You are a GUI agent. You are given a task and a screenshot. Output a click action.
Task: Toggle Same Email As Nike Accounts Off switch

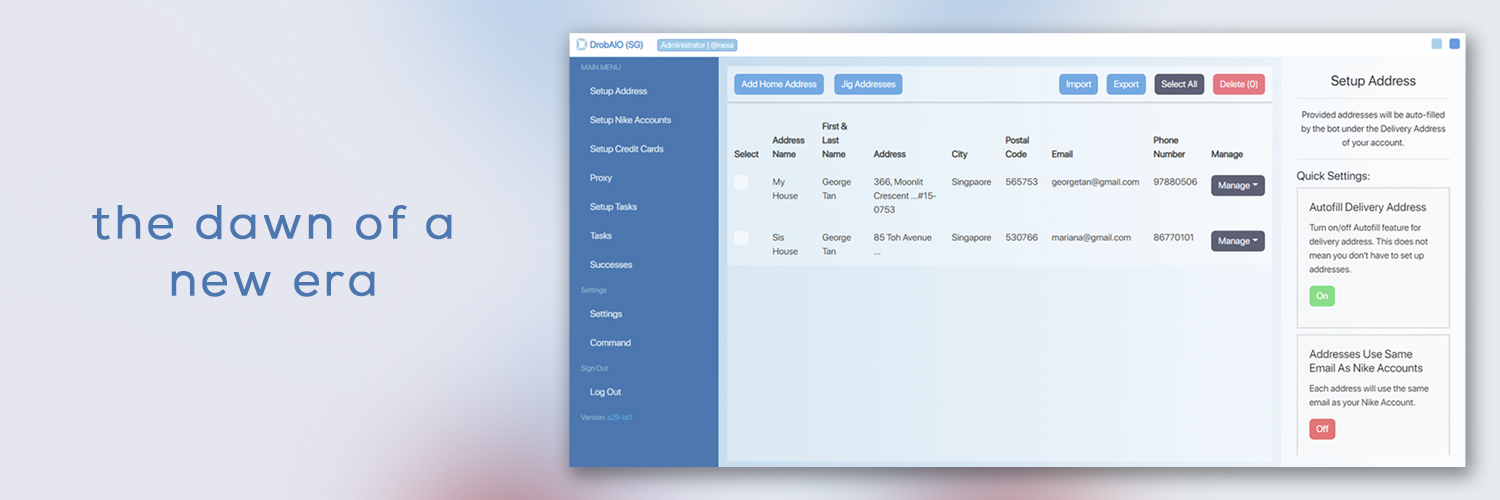point(1322,429)
